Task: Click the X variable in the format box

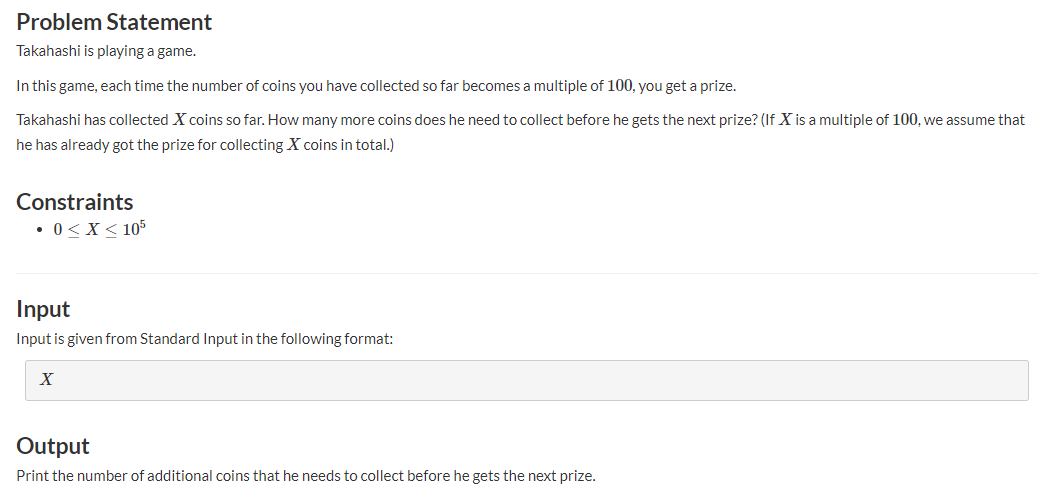Action: 46,380
